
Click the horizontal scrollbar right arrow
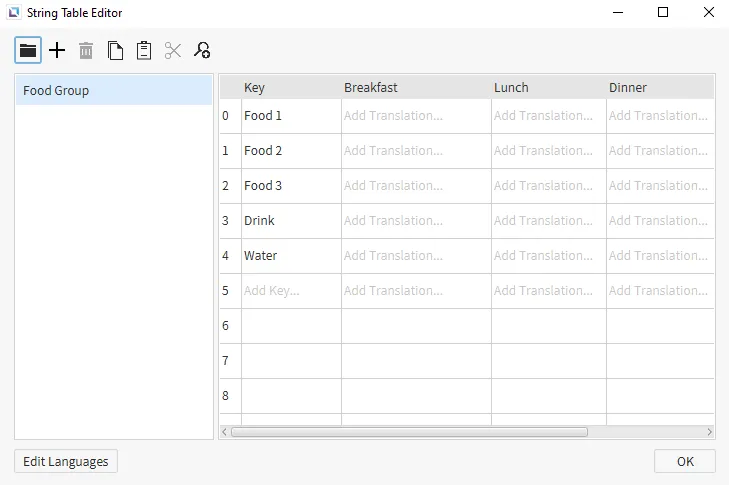[x=710, y=432]
